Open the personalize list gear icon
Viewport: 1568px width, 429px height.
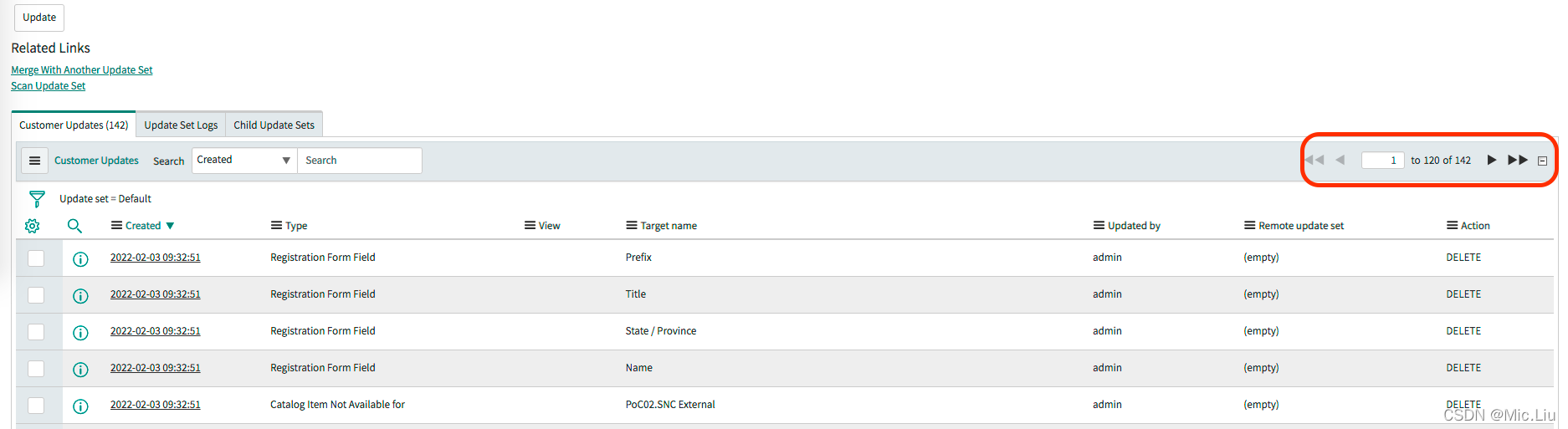33,226
